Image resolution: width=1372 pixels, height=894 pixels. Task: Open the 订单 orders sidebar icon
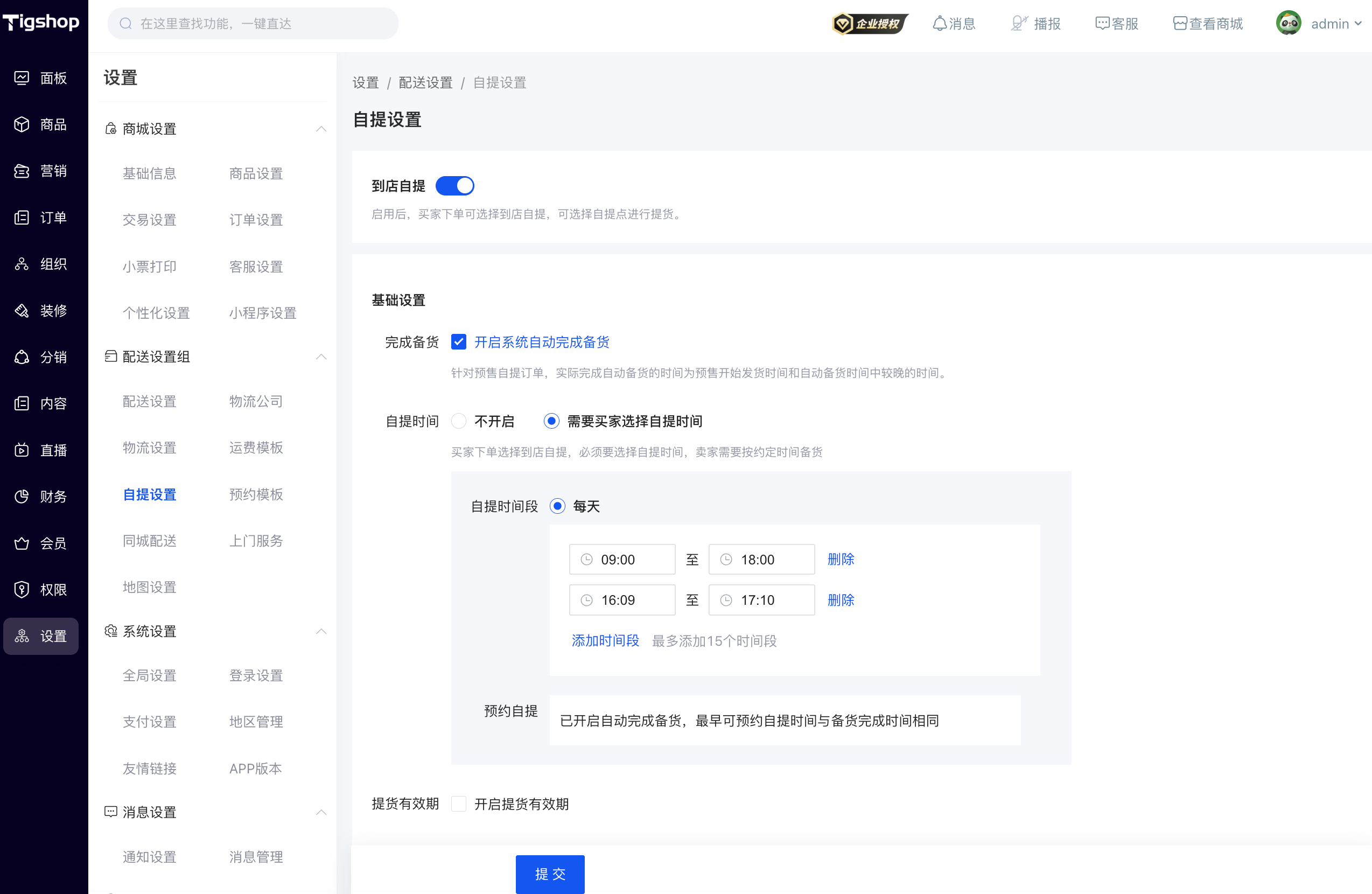[x=22, y=217]
